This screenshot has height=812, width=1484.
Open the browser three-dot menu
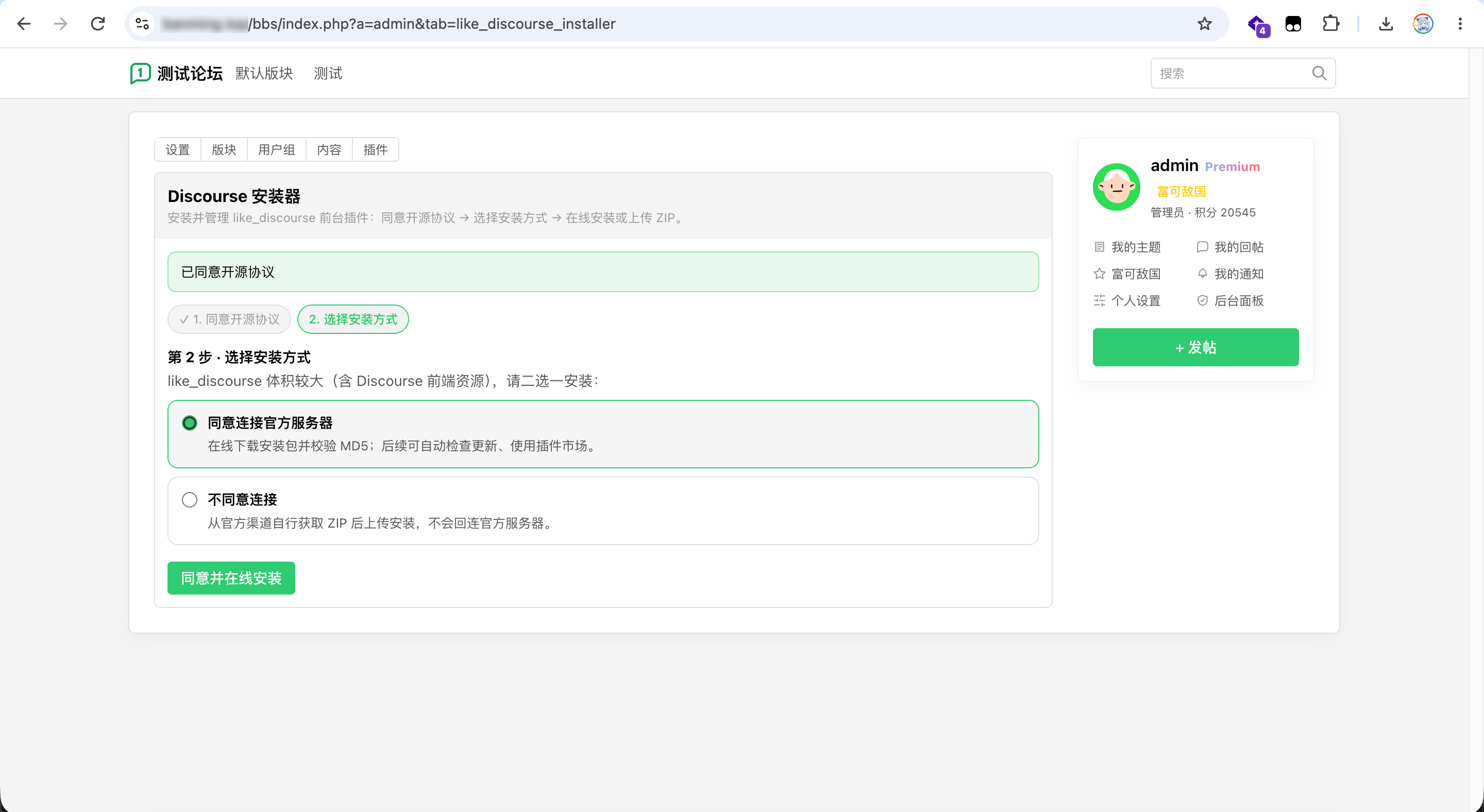point(1460,24)
